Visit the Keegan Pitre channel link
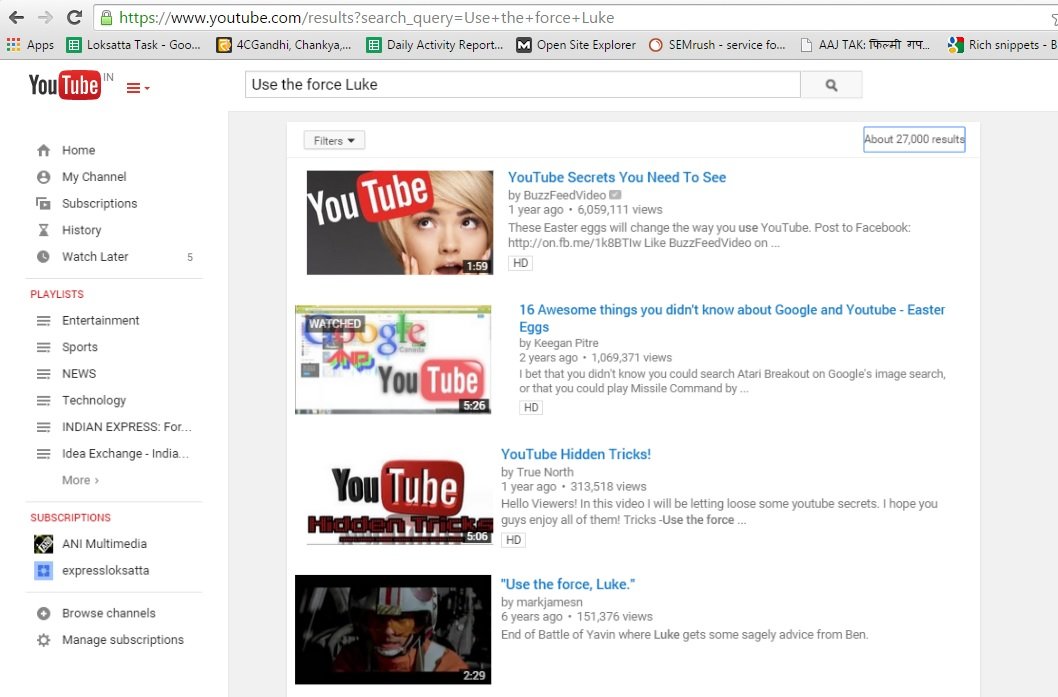The height and width of the screenshot is (697, 1058). point(566,343)
